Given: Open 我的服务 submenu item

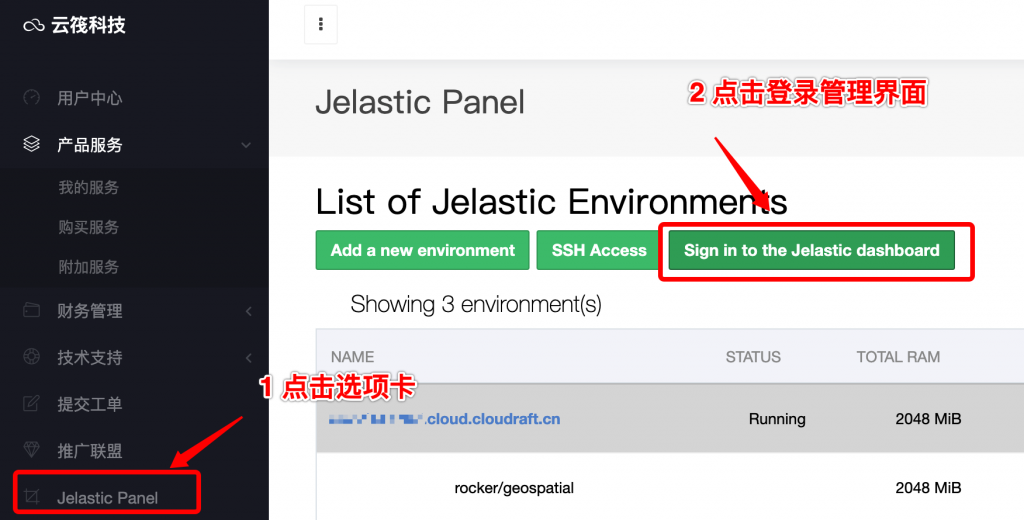Looking at the screenshot, I should (88, 187).
